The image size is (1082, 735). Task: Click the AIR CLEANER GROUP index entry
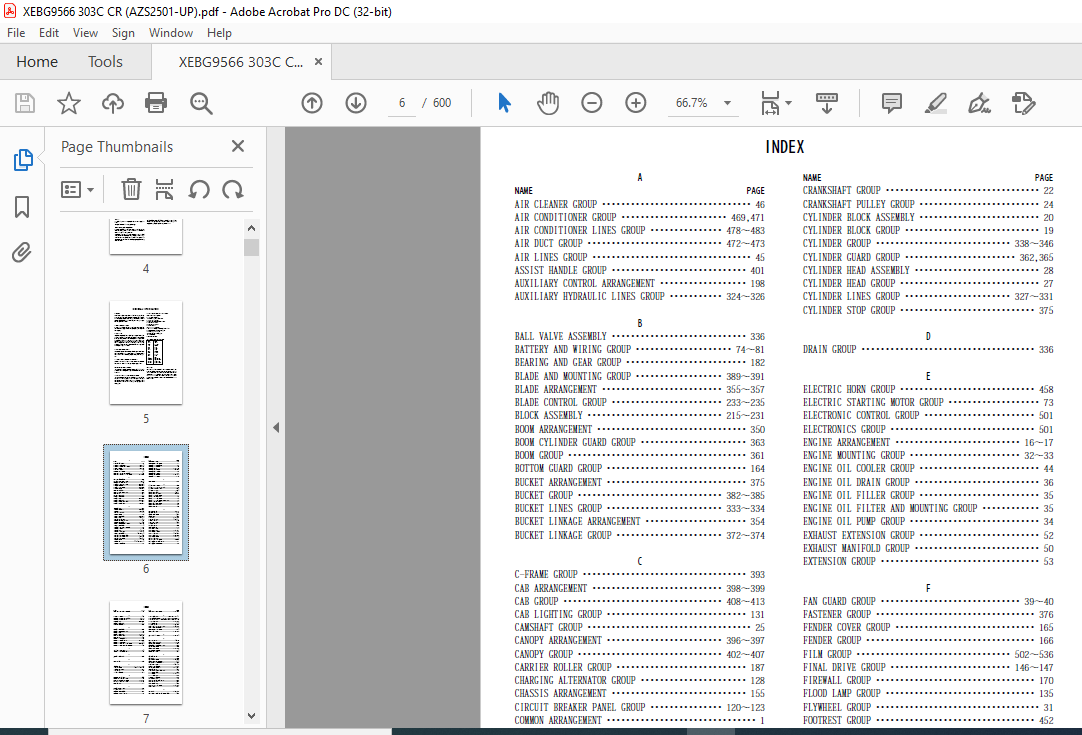pyautogui.click(x=639, y=204)
